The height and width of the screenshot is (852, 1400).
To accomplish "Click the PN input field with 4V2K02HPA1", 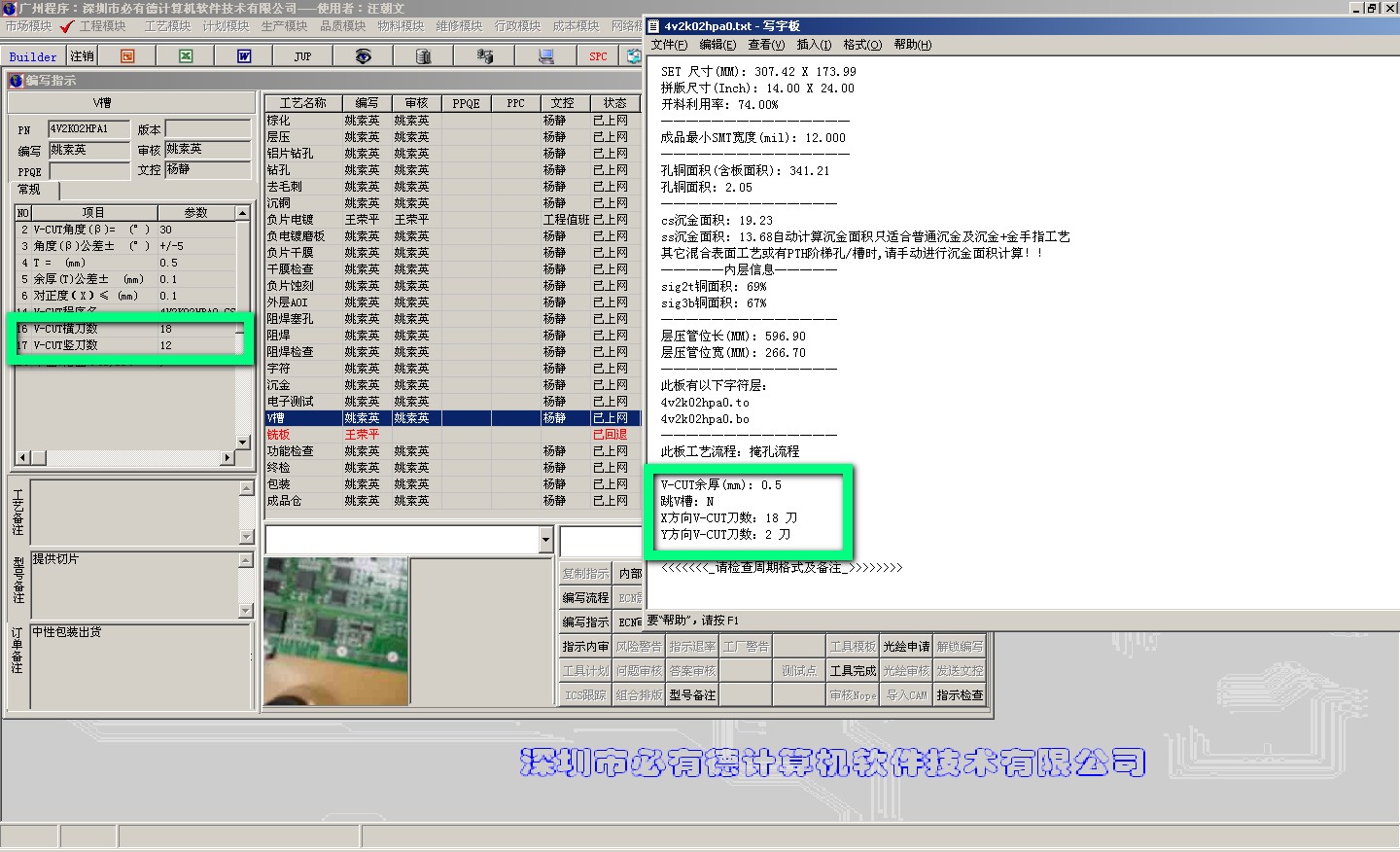I will click(88, 128).
